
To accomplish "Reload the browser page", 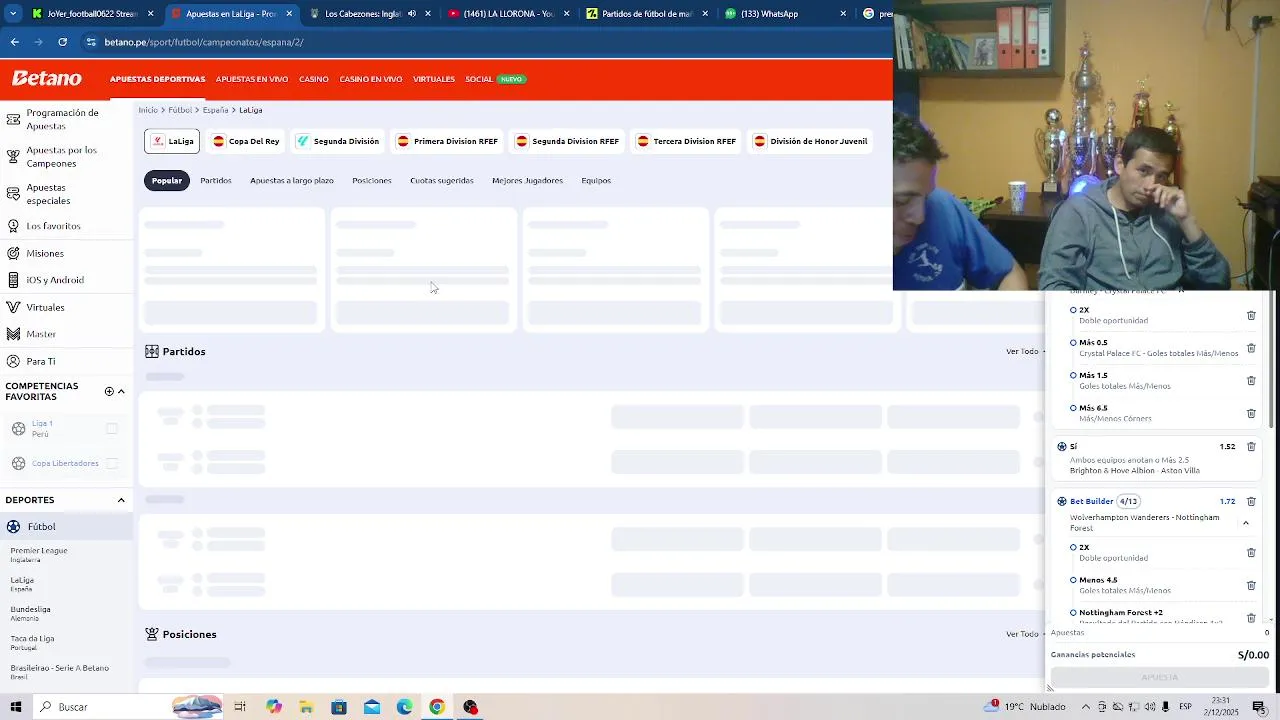I will tap(62, 42).
